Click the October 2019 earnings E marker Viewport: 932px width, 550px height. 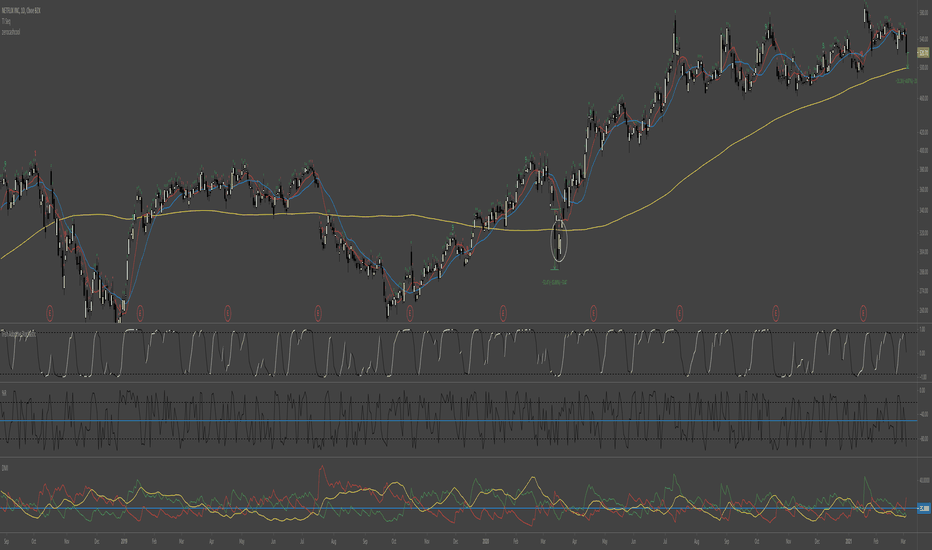(410, 312)
